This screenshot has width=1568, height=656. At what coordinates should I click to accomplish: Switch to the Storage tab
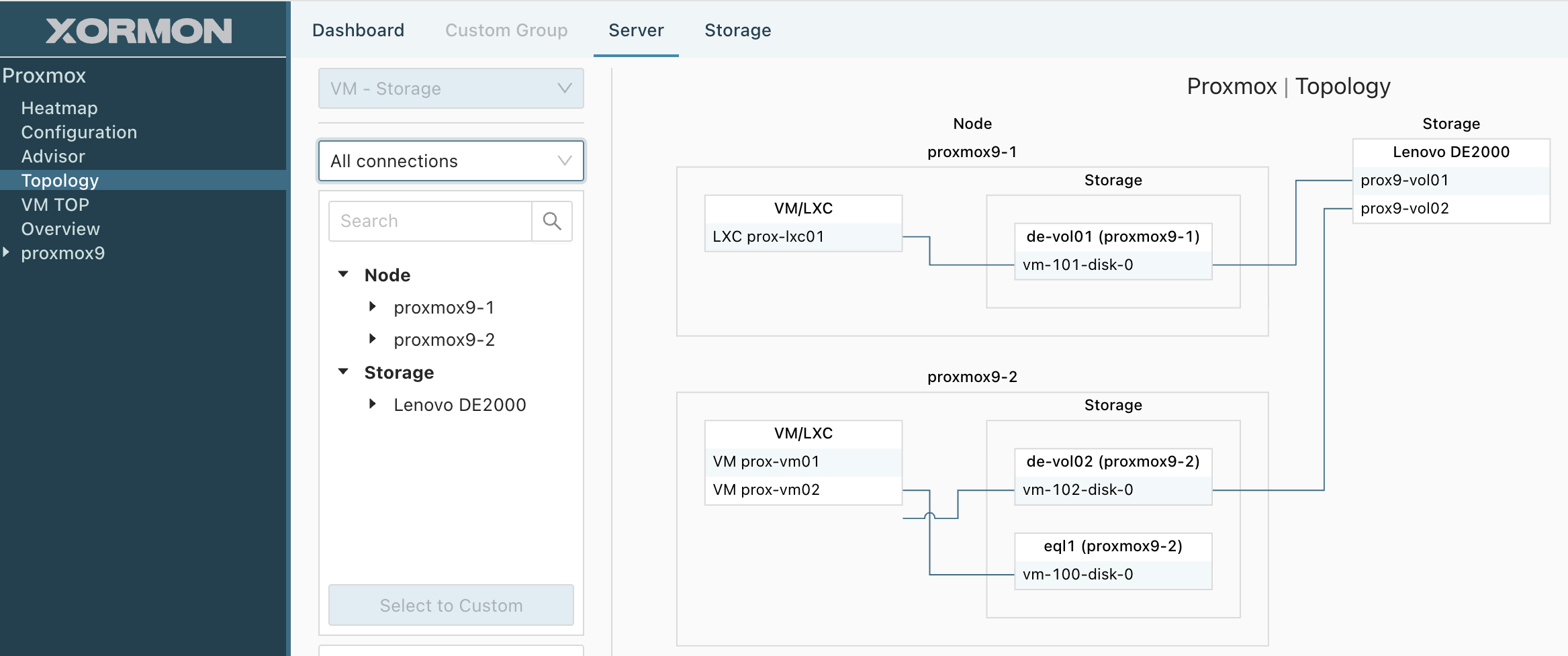click(737, 30)
